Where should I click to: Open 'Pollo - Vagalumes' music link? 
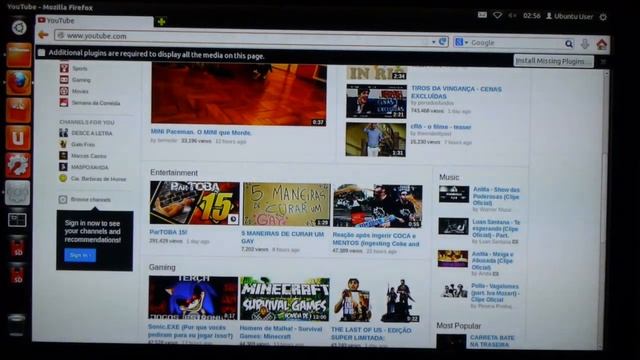495,293
